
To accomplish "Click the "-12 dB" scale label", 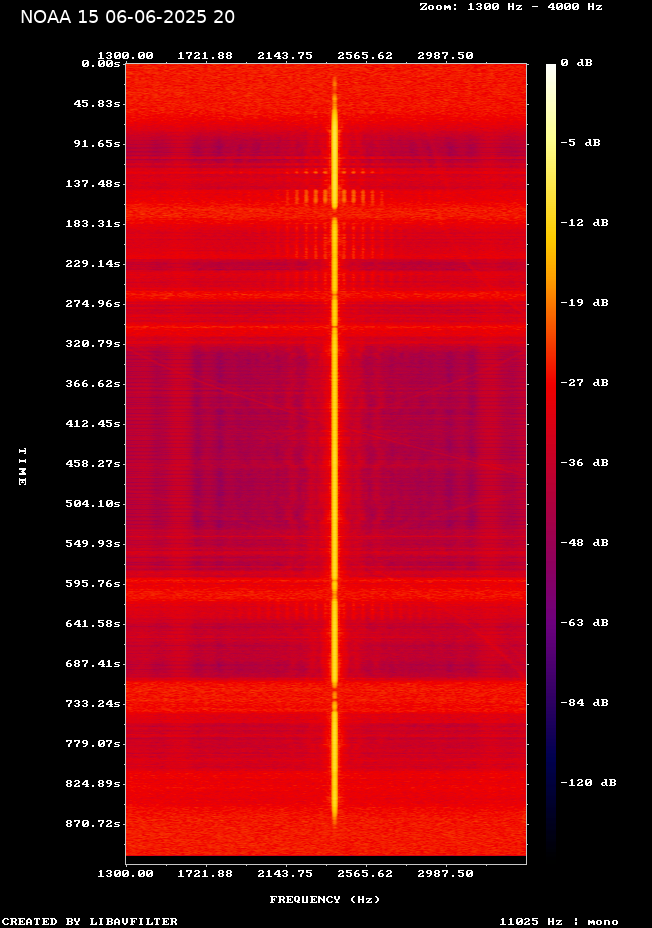I will [x=585, y=223].
